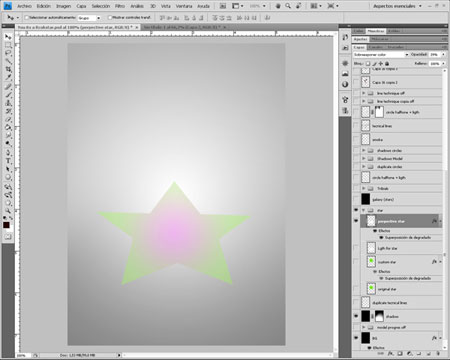Select the Zoom tool in the toolbox
The image size is (450, 360).
point(8,211)
